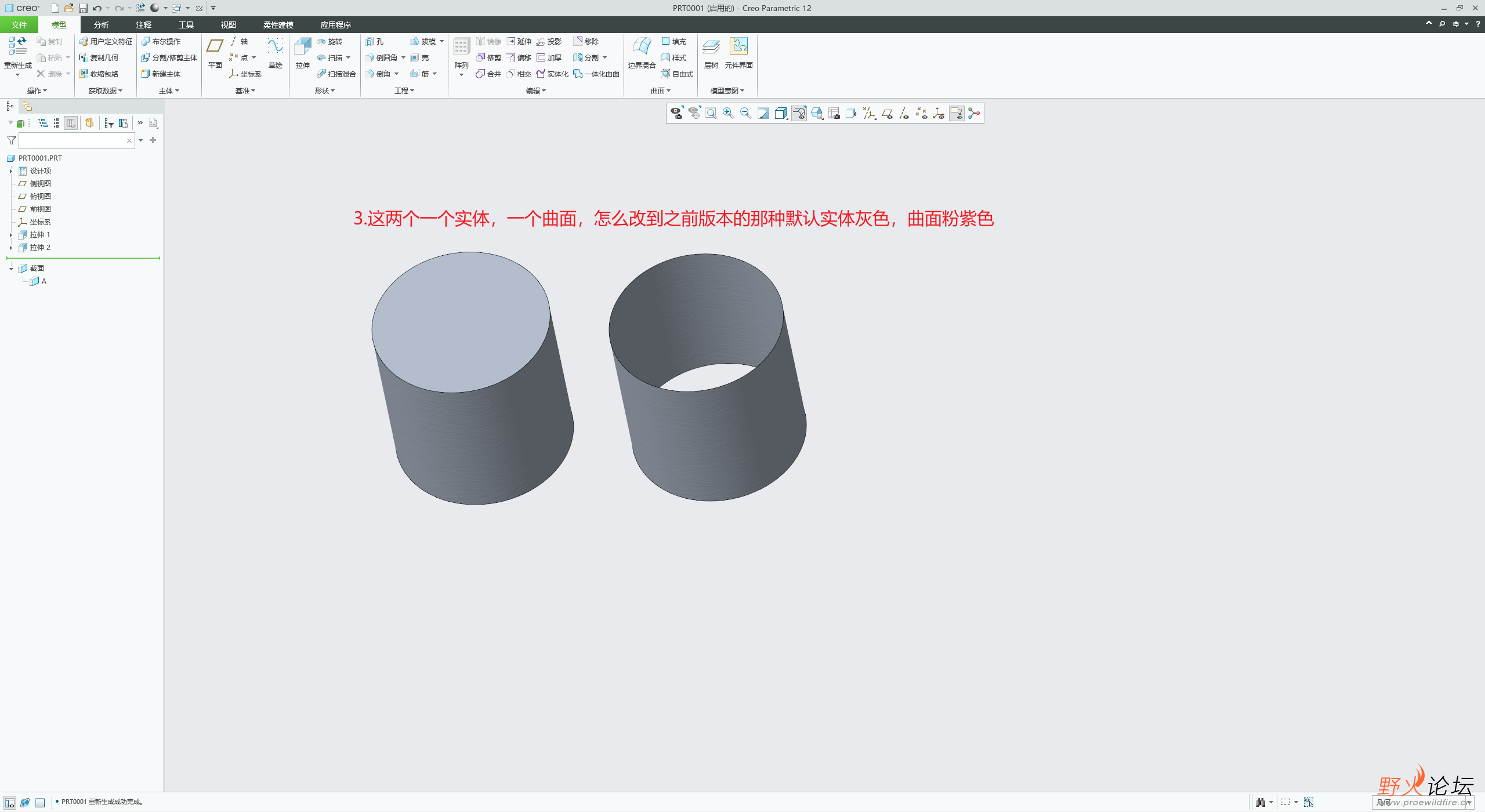Open the 模型意图 group dropdown
The height and width of the screenshot is (812, 1485).
click(727, 90)
